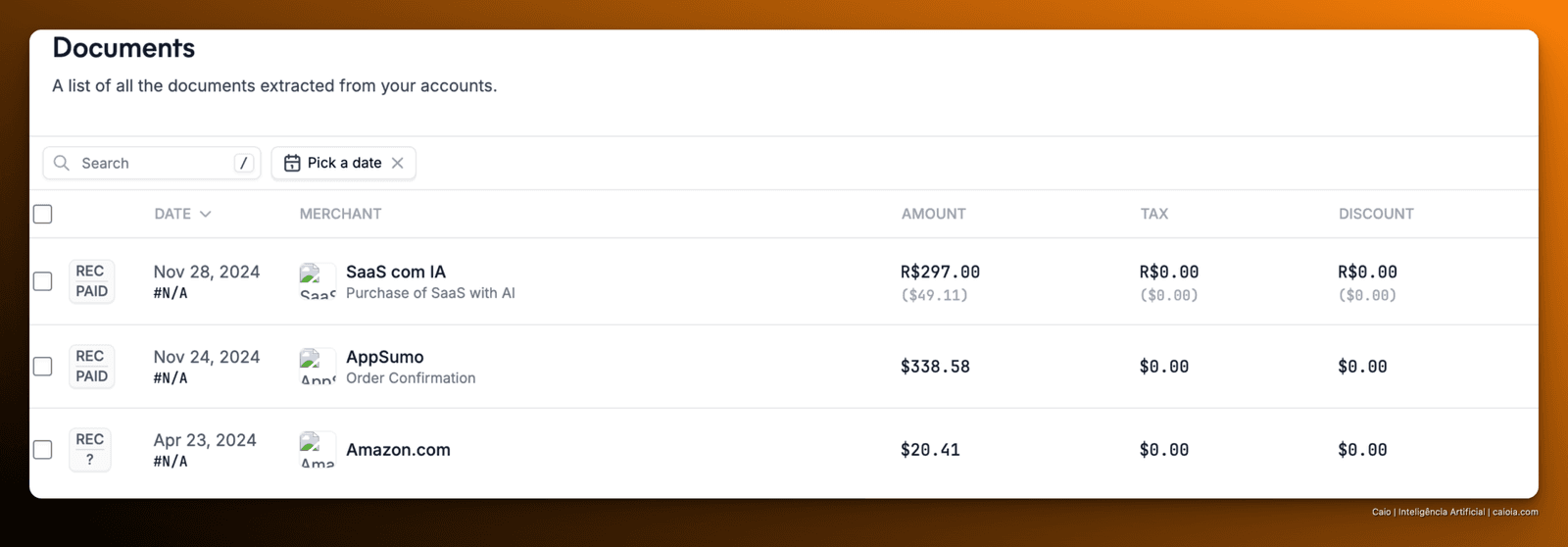Check the AppSumo row checkbox
The width and height of the screenshot is (1568, 547).
(43, 366)
